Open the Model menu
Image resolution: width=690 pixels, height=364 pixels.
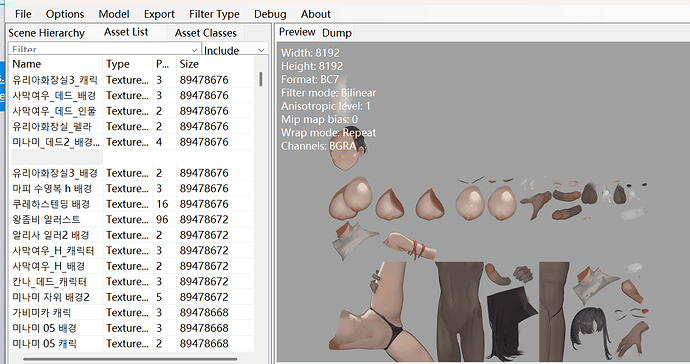pyautogui.click(x=114, y=14)
